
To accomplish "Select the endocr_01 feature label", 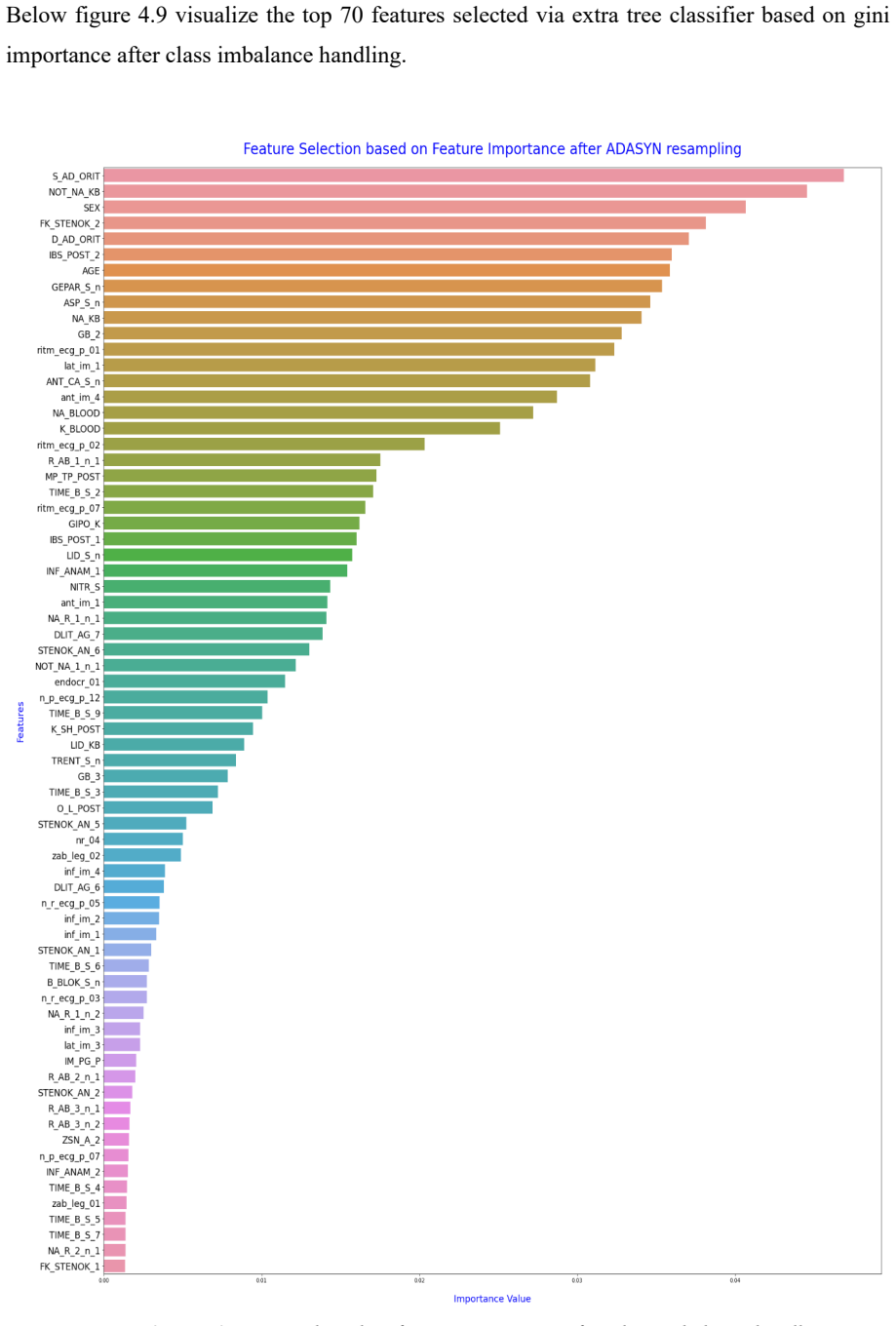I will coord(77,682).
